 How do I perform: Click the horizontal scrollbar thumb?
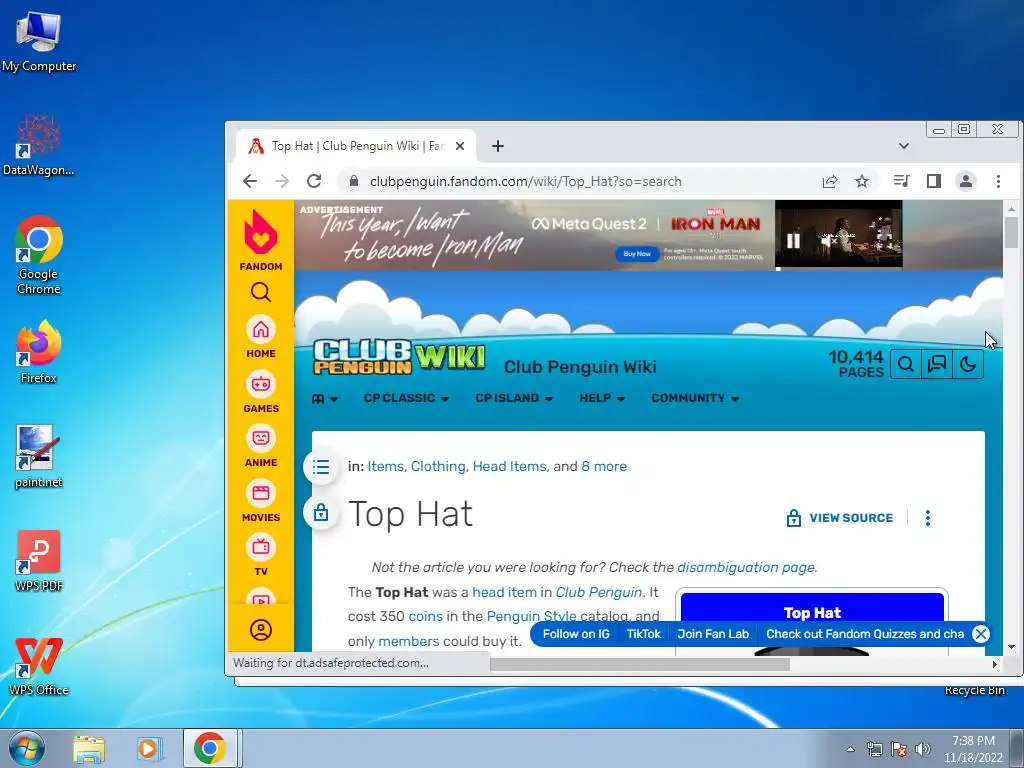pyautogui.click(x=639, y=664)
